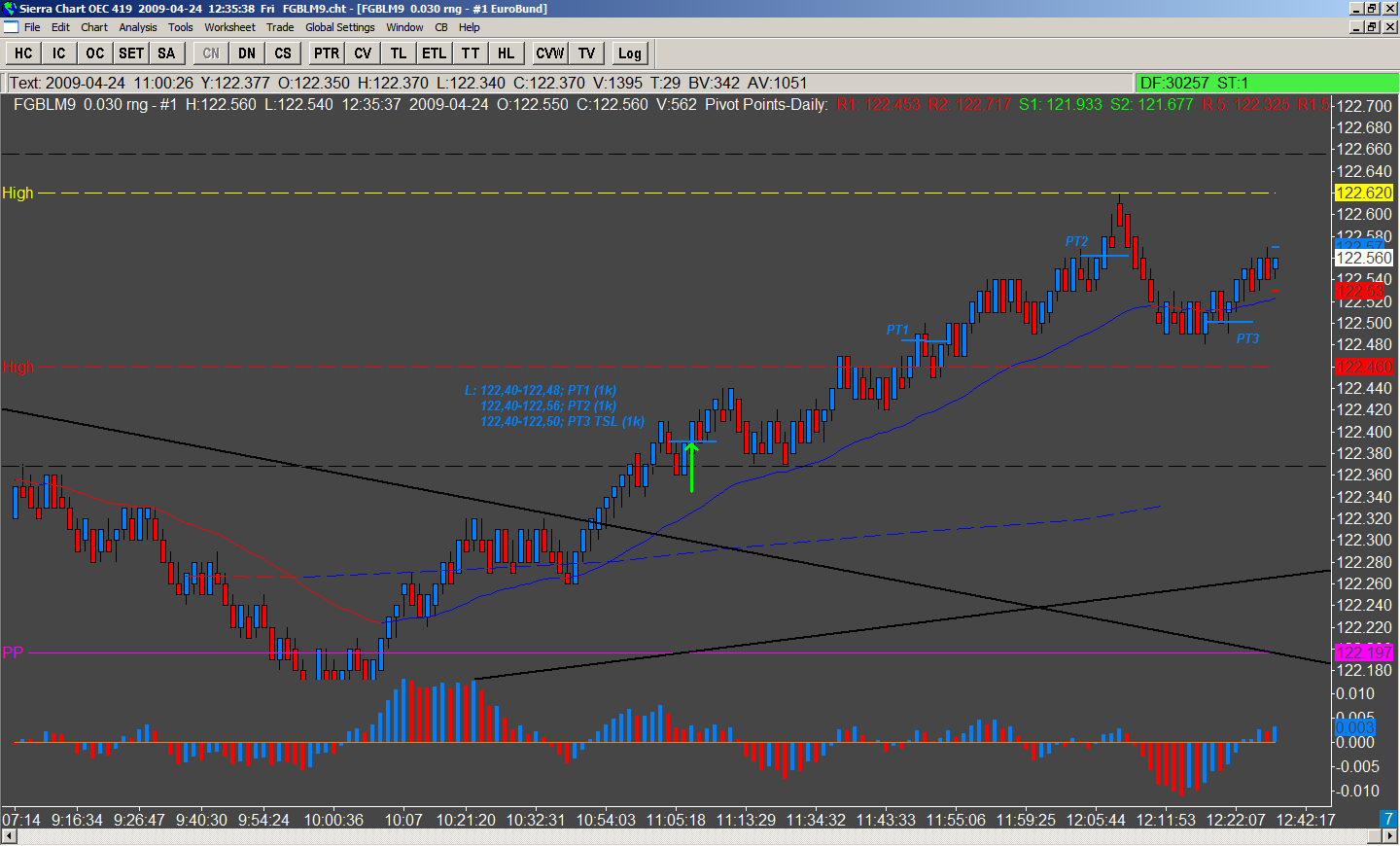Open the Window menu
The image size is (1400, 846).
coord(404,27)
